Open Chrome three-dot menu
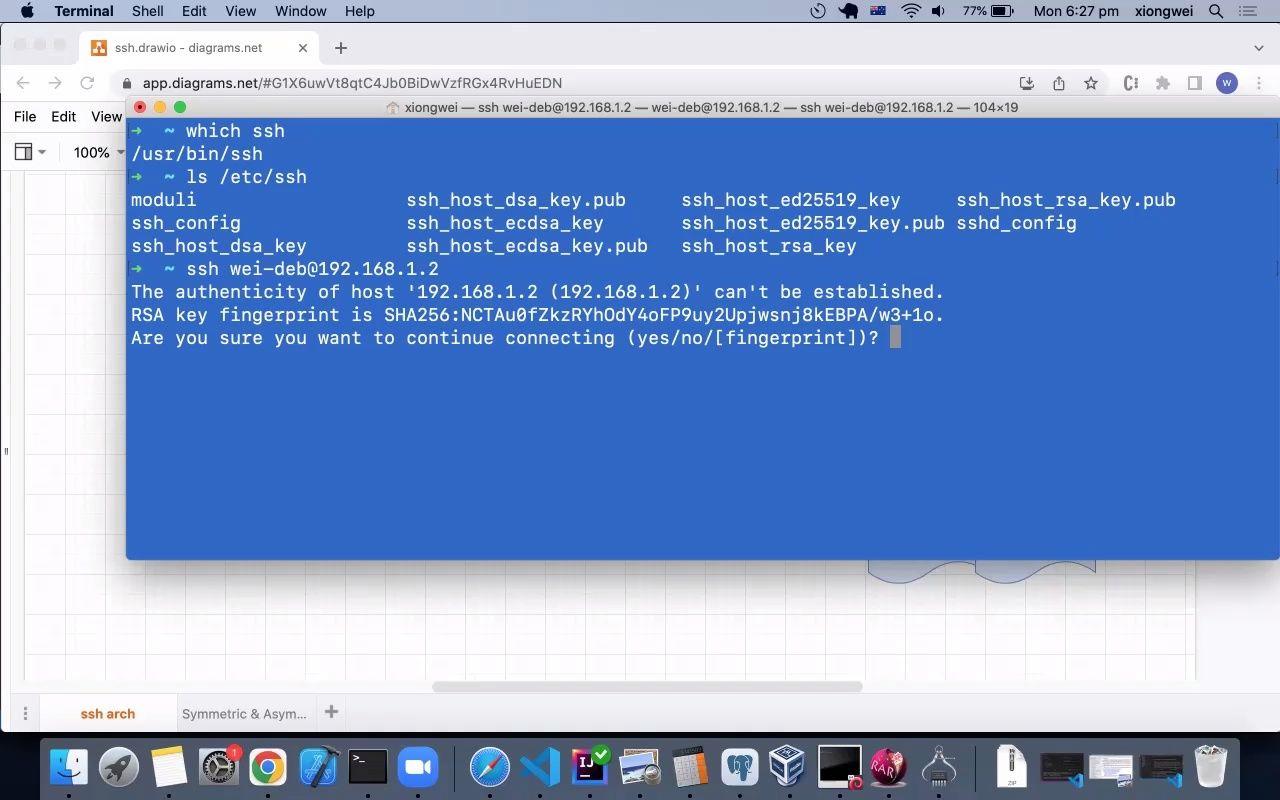 point(1259,83)
